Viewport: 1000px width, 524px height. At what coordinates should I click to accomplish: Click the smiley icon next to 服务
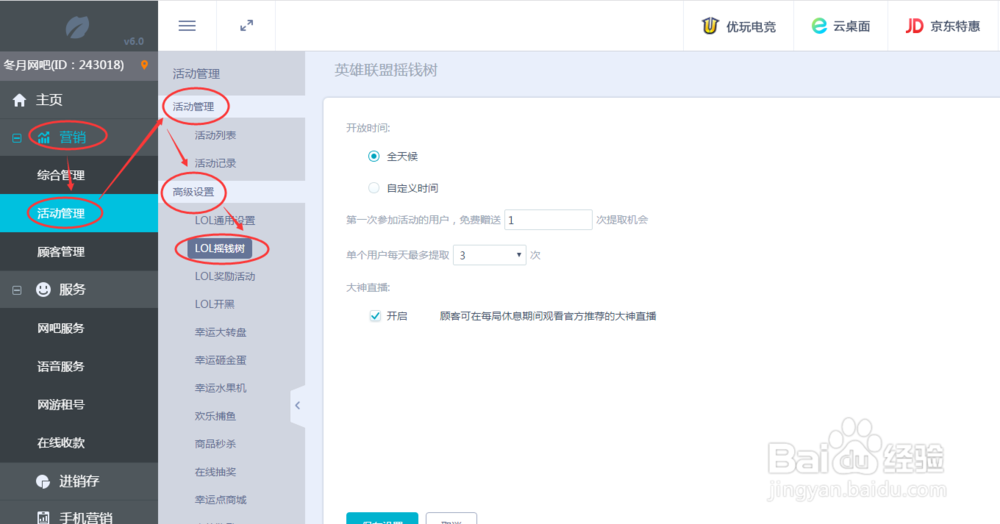click(x=43, y=289)
